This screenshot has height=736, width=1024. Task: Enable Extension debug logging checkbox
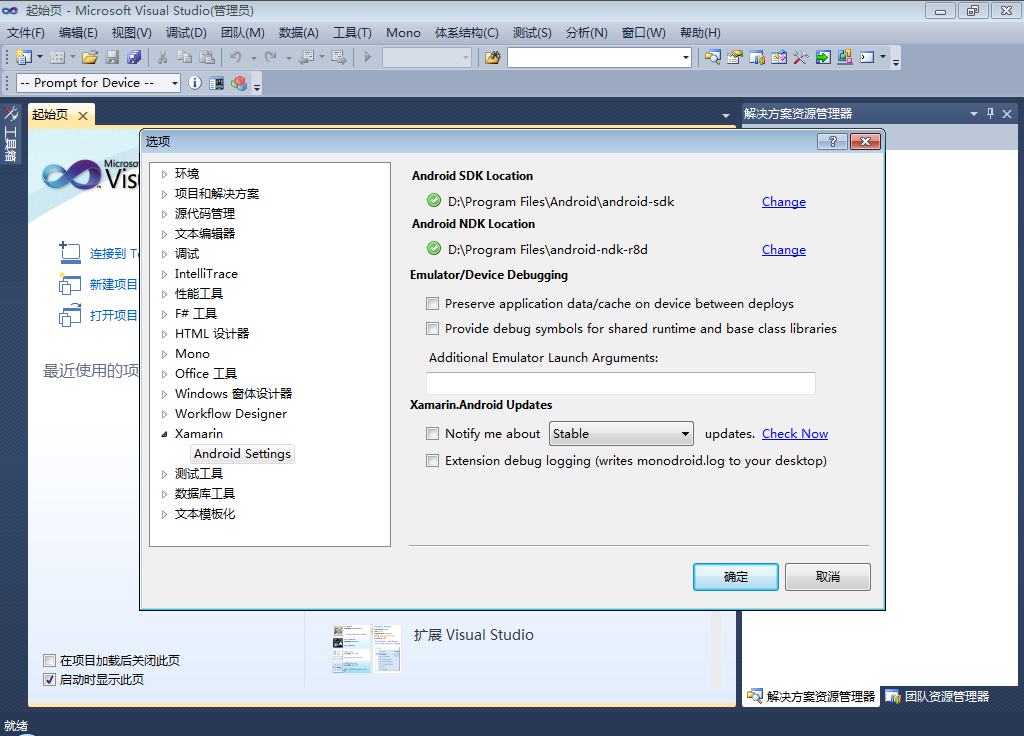click(x=432, y=461)
